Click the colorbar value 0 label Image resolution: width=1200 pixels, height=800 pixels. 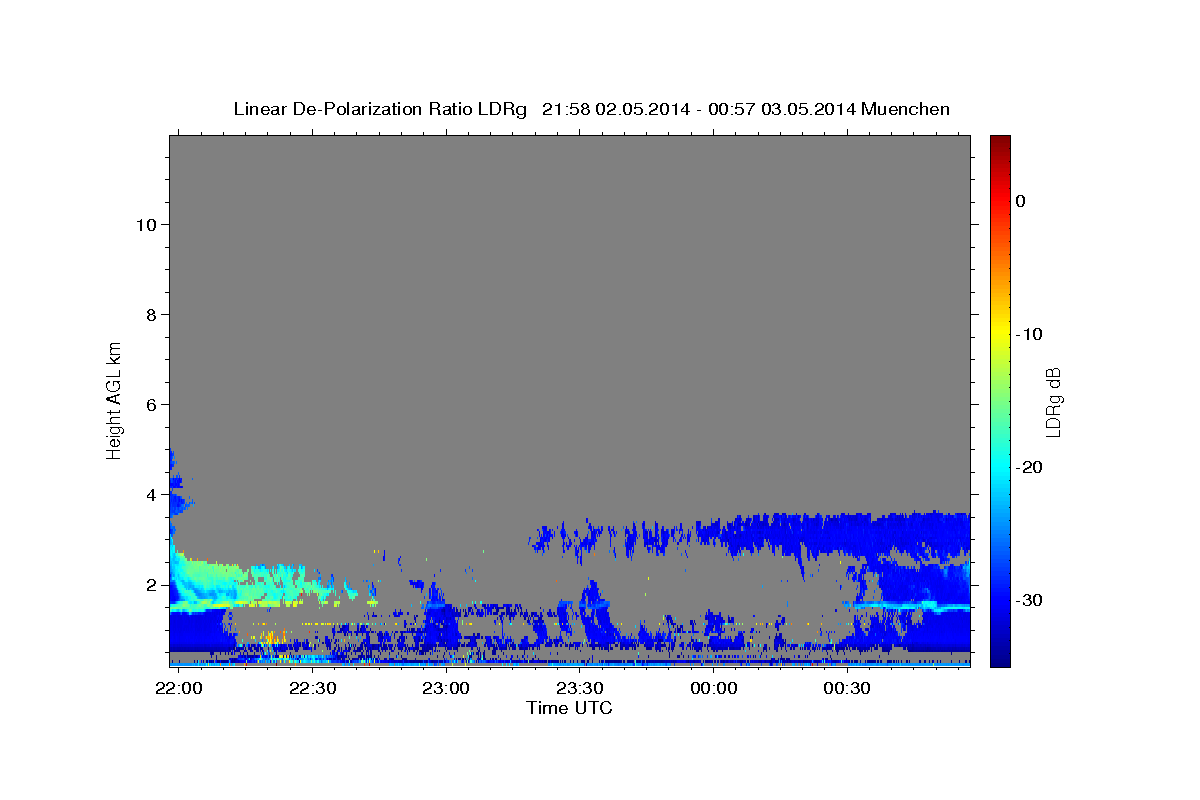point(1020,201)
